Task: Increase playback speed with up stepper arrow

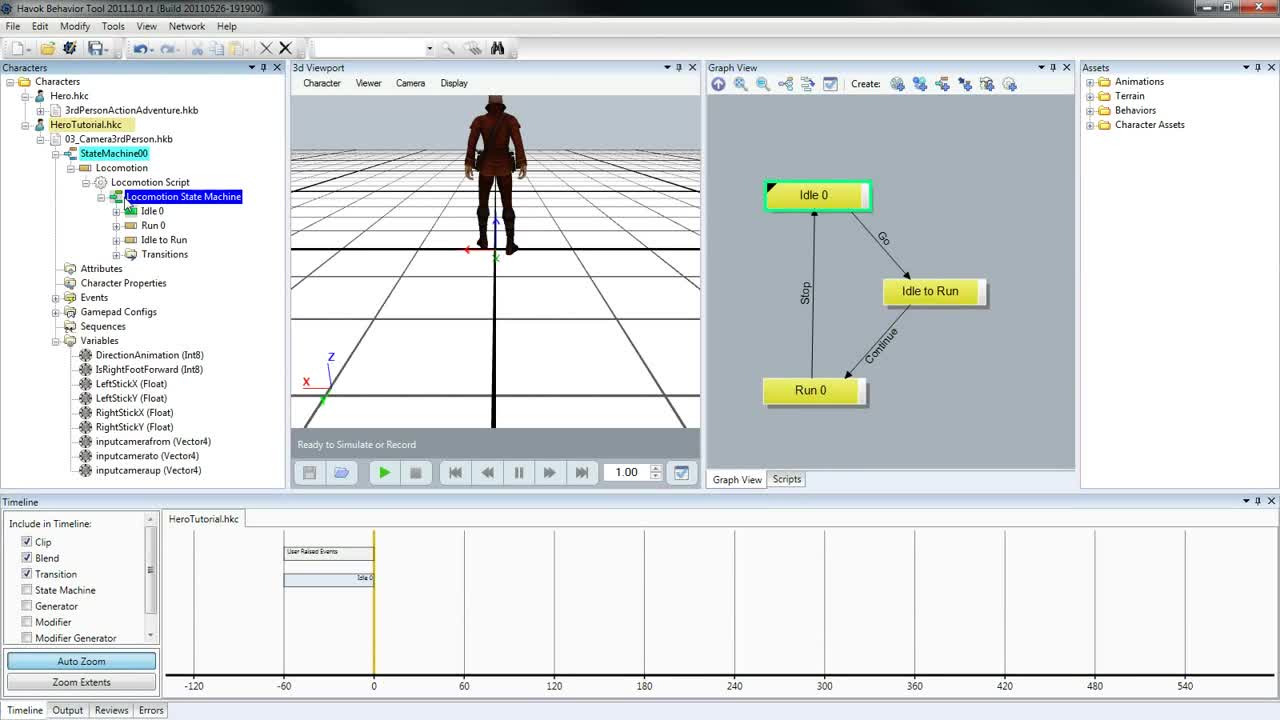Action: (656, 468)
